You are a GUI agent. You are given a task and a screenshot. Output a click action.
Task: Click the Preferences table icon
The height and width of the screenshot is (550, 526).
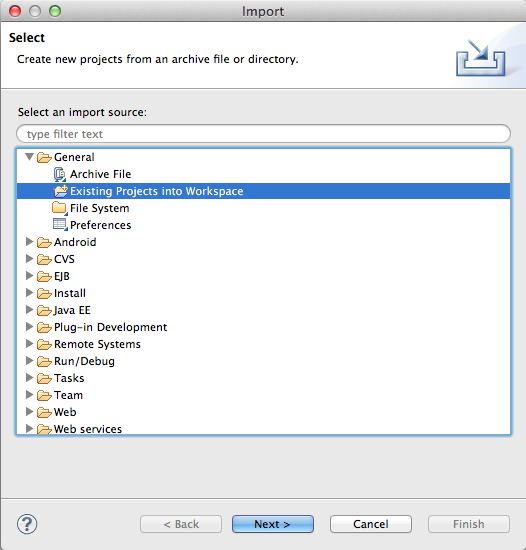coord(60,225)
